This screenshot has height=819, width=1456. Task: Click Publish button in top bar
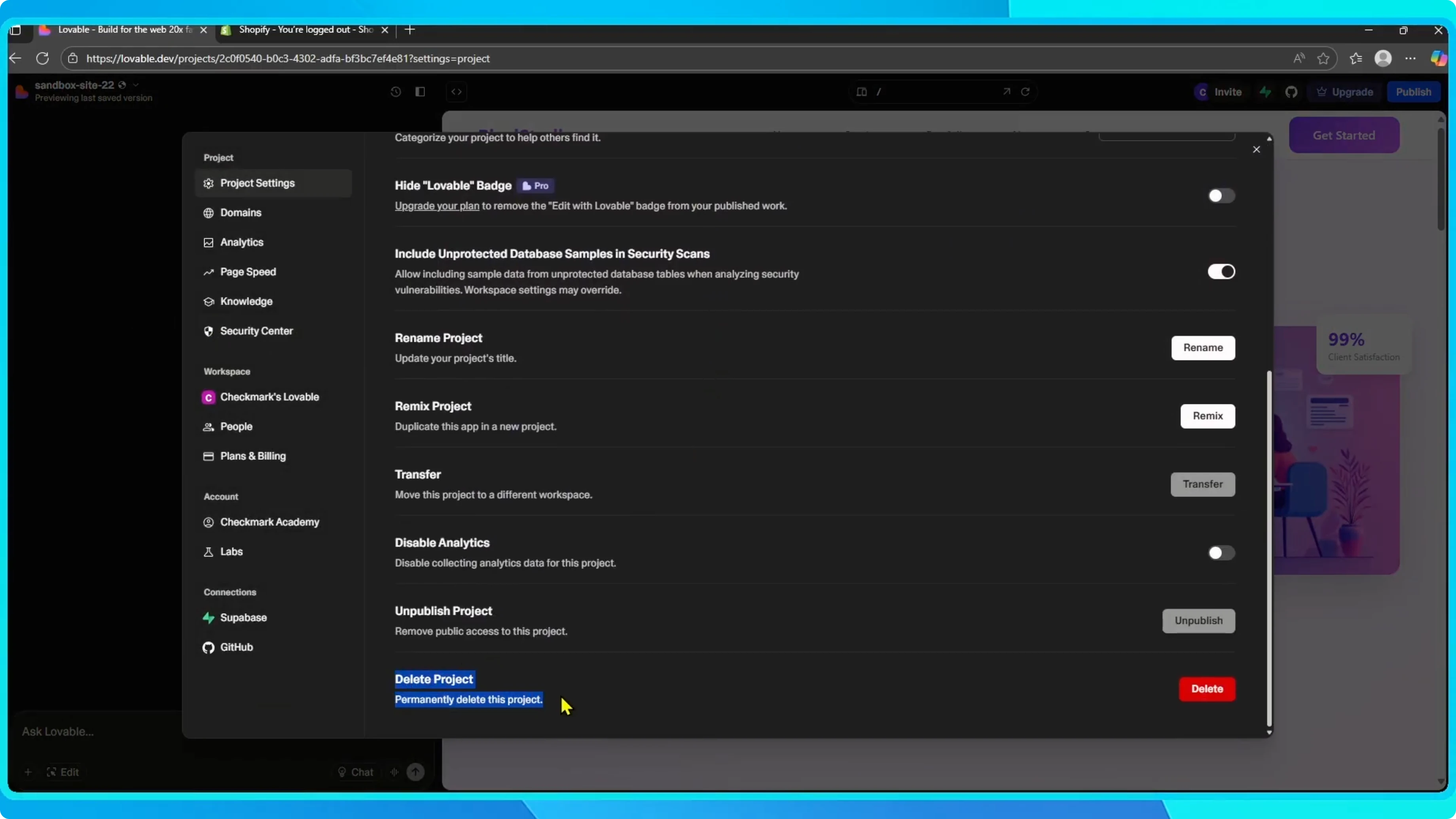click(x=1413, y=92)
